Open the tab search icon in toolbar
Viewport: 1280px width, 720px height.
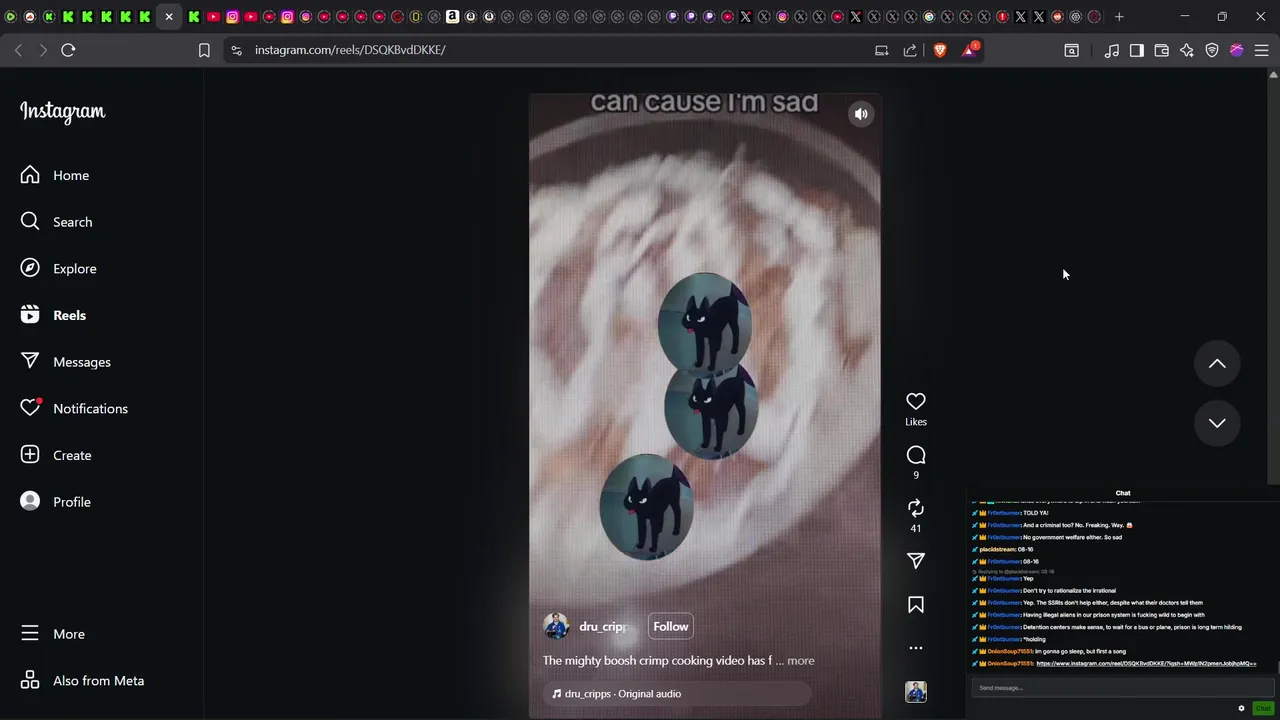(x=1071, y=50)
